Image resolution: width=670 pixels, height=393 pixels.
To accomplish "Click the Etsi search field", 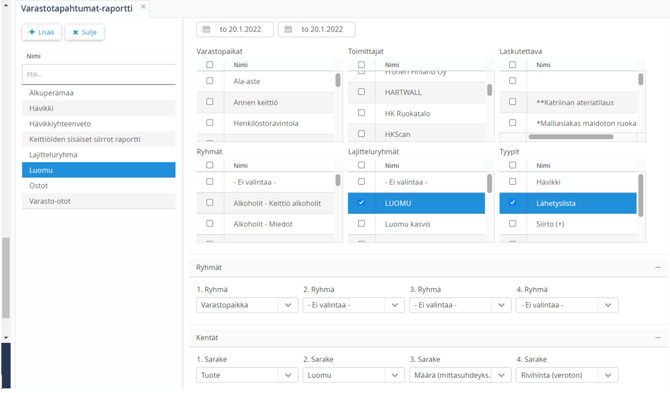I will (x=99, y=74).
